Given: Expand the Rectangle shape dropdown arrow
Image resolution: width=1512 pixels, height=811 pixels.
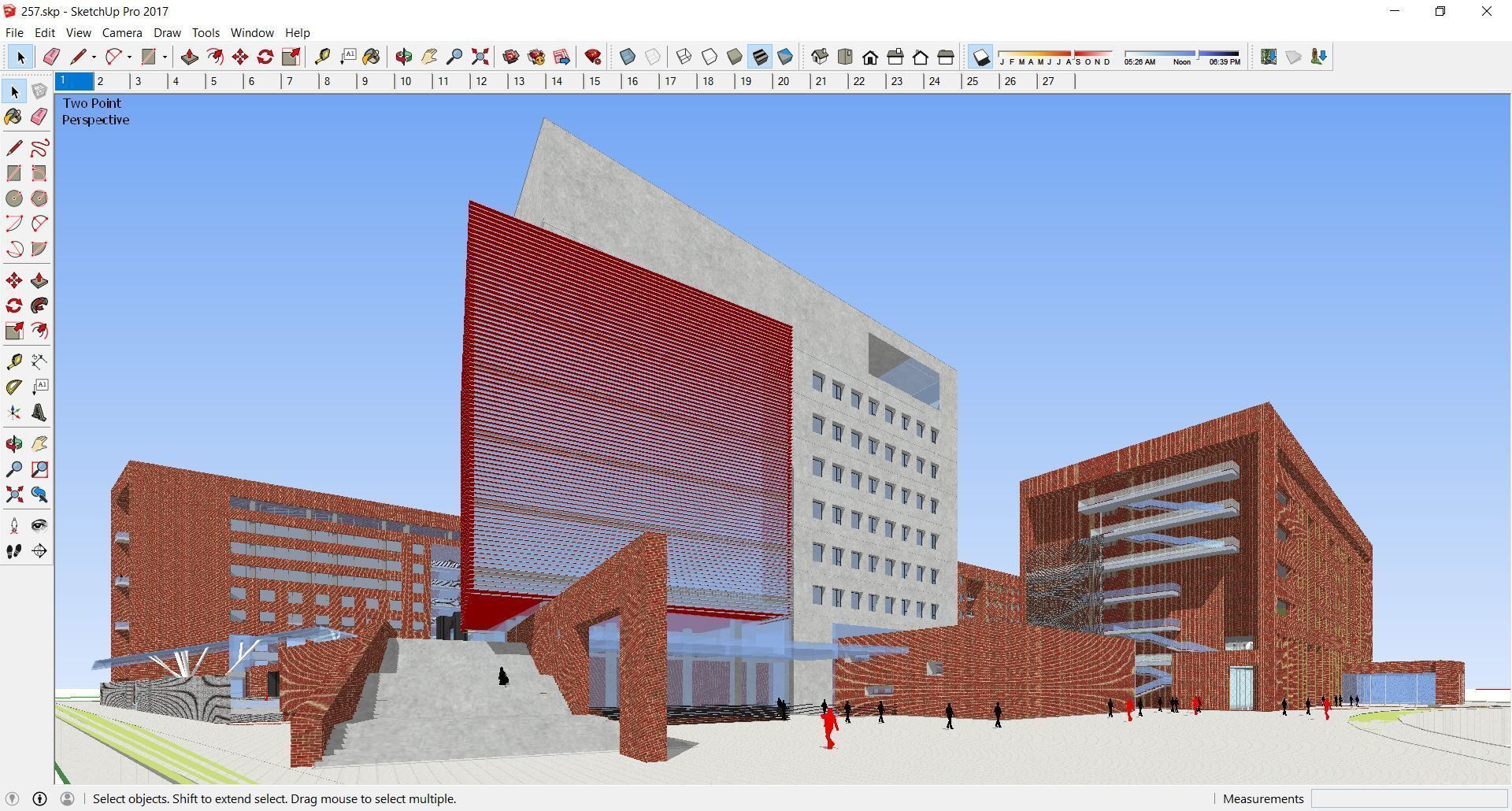Looking at the screenshot, I should pyautogui.click(x=165, y=57).
